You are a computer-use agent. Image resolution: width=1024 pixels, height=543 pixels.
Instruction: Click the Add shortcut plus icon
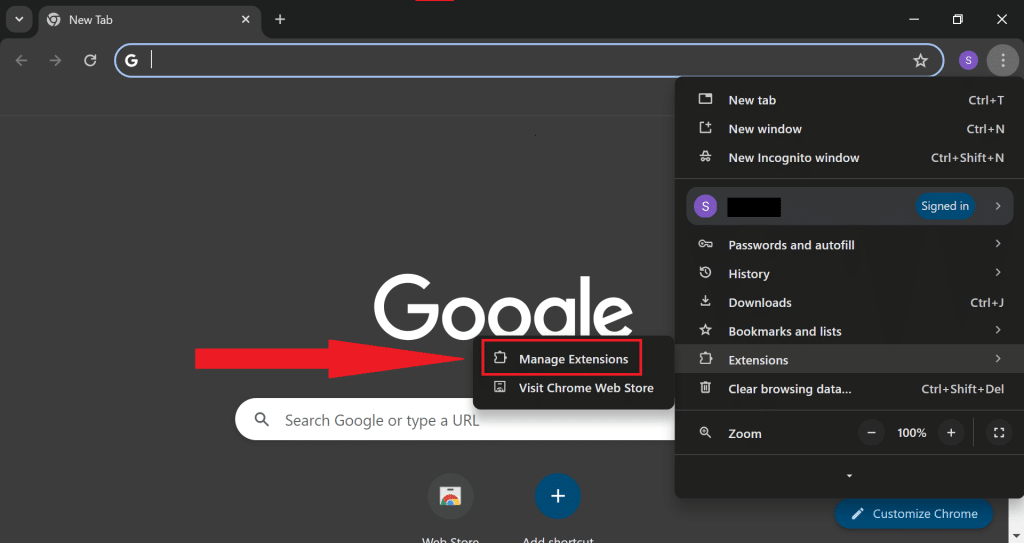click(x=558, y=496)
